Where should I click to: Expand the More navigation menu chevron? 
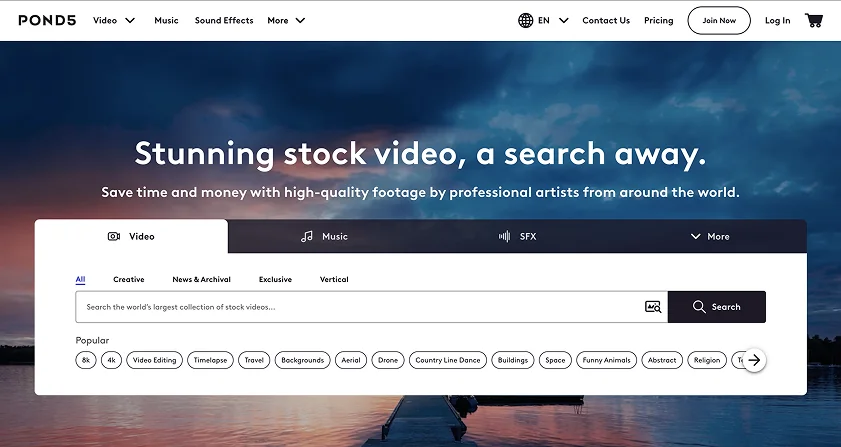click(300, 20)
